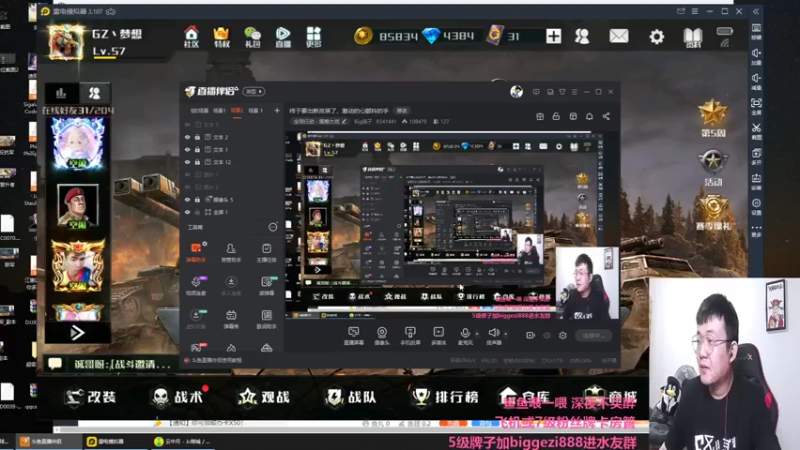Click the plus button to add currency

[554, 36]
